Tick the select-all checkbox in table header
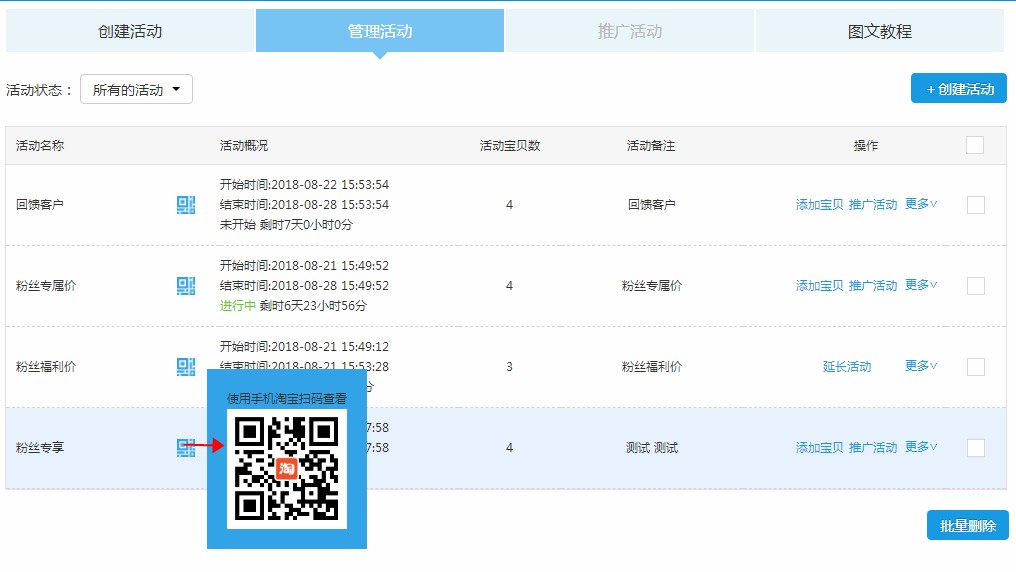Image resolution: width=1016 pixels, height=572 pixels. tap(975, 145)
